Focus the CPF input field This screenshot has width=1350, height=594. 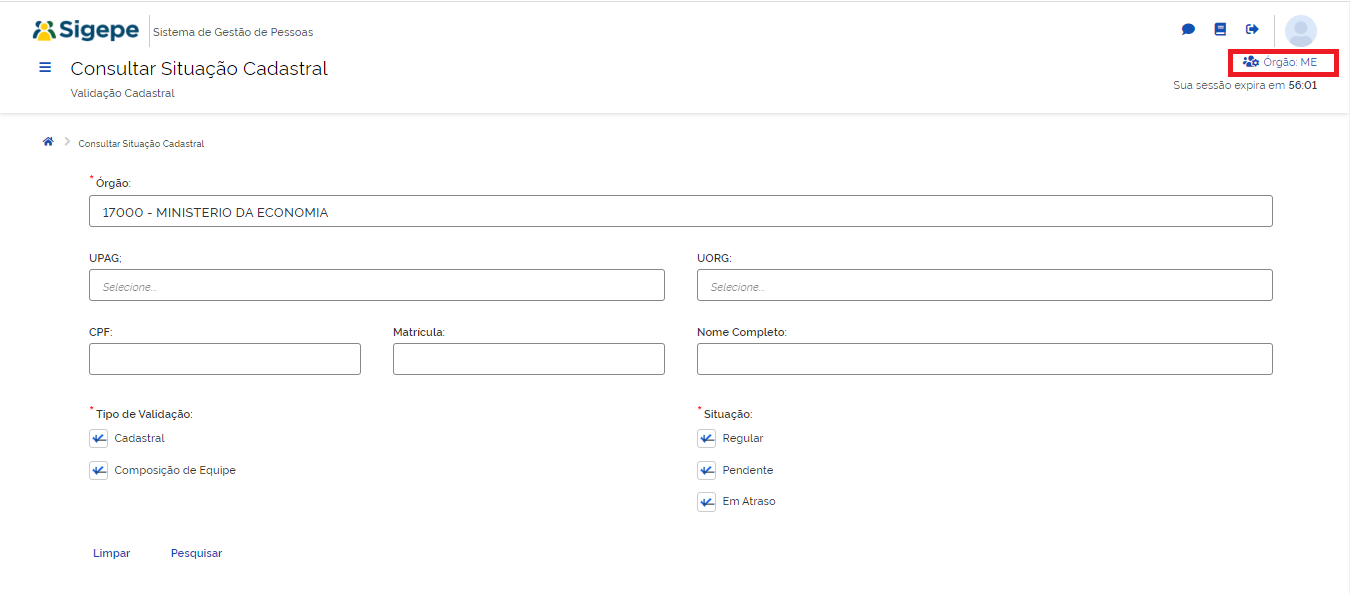pyautogui.click(x=224, y=359)
